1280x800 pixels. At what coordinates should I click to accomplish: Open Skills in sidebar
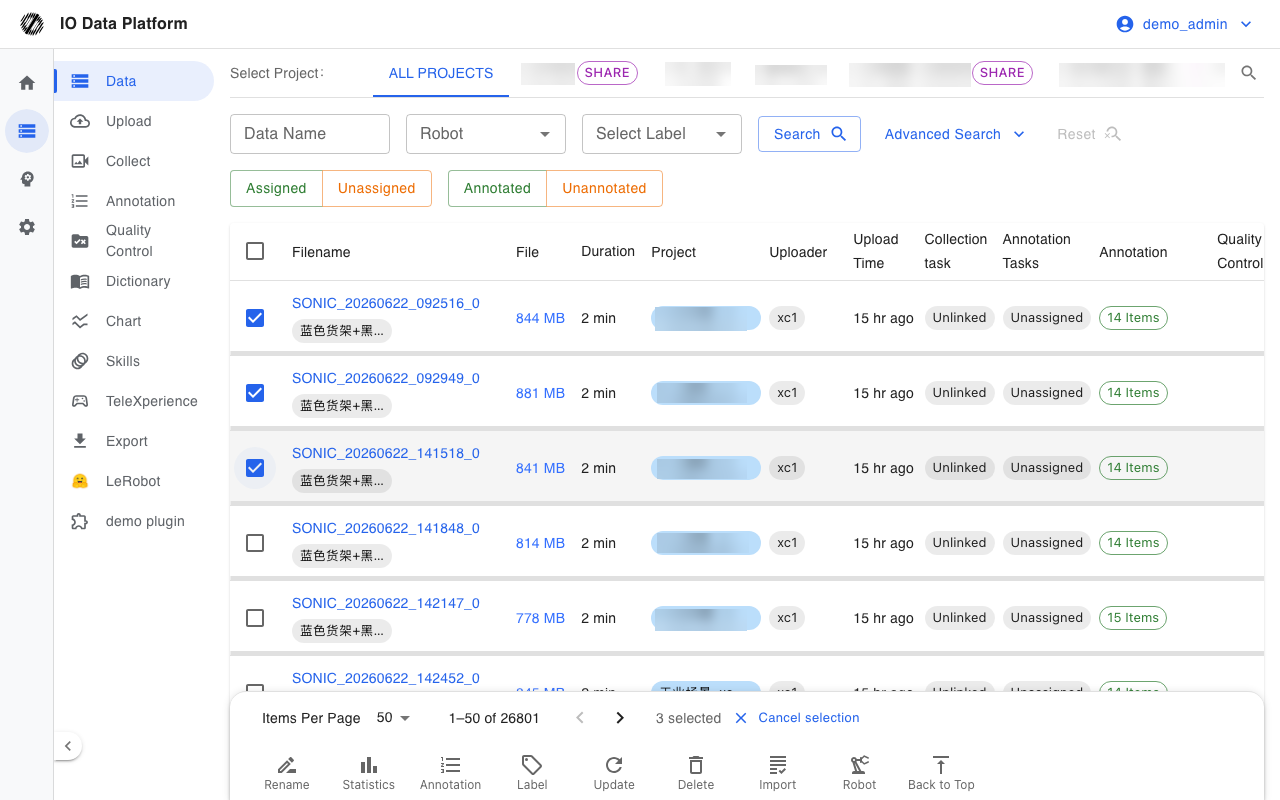point(134,361)
